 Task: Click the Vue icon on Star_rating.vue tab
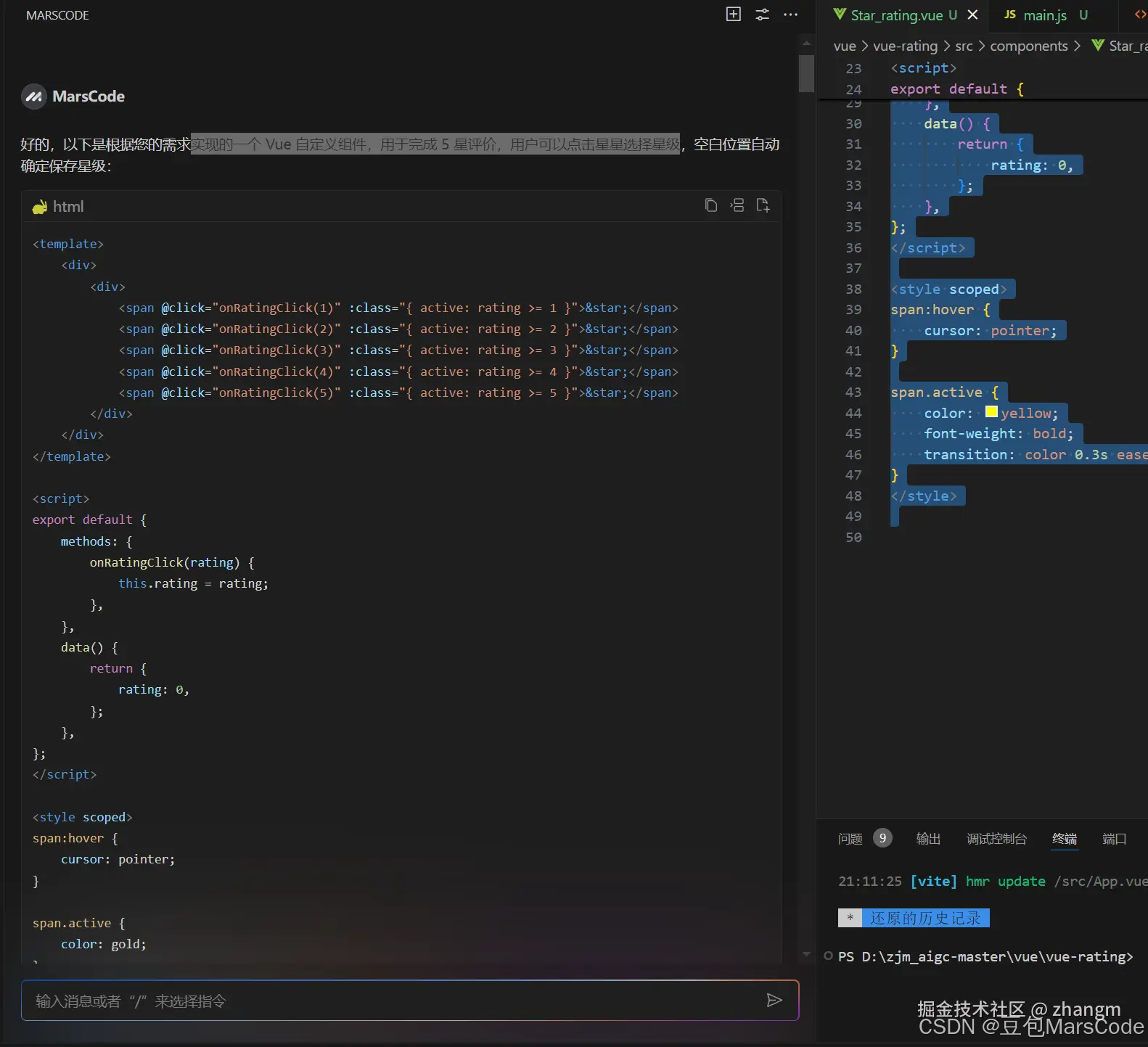[840, 15]
